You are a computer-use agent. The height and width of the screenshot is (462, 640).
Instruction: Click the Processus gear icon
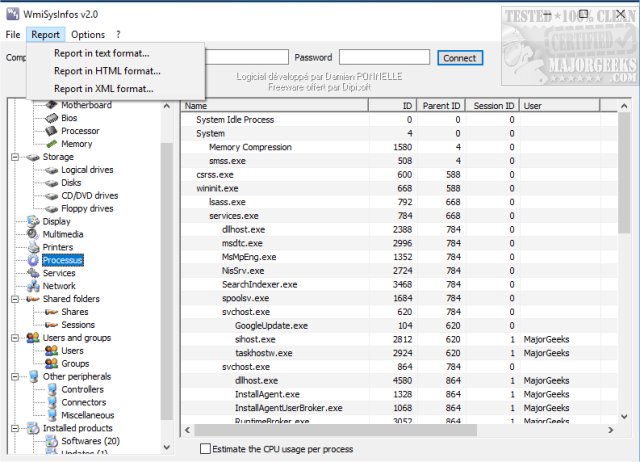coord(33,260)
